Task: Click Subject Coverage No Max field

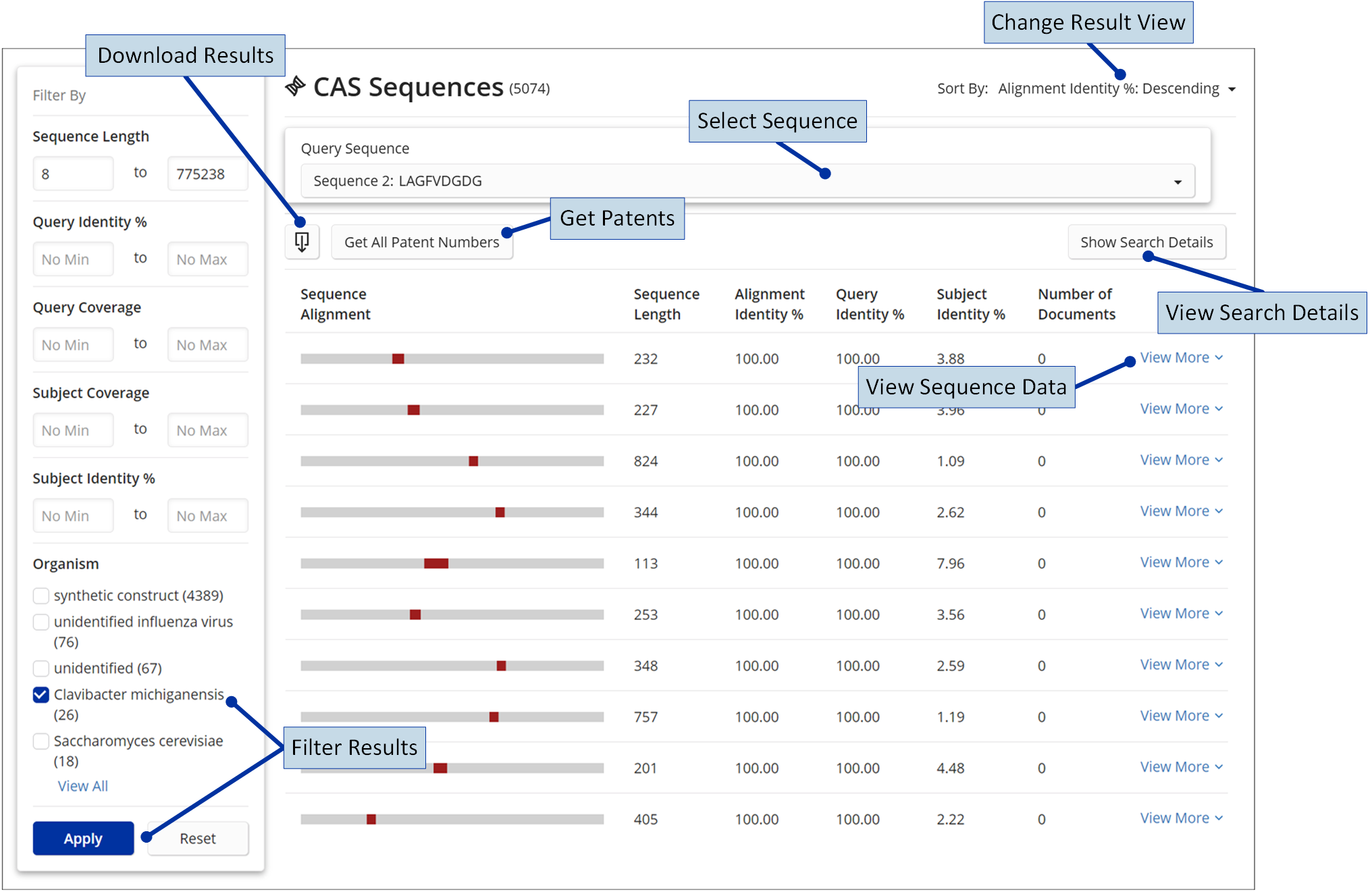Action: (x=208, y=431)
